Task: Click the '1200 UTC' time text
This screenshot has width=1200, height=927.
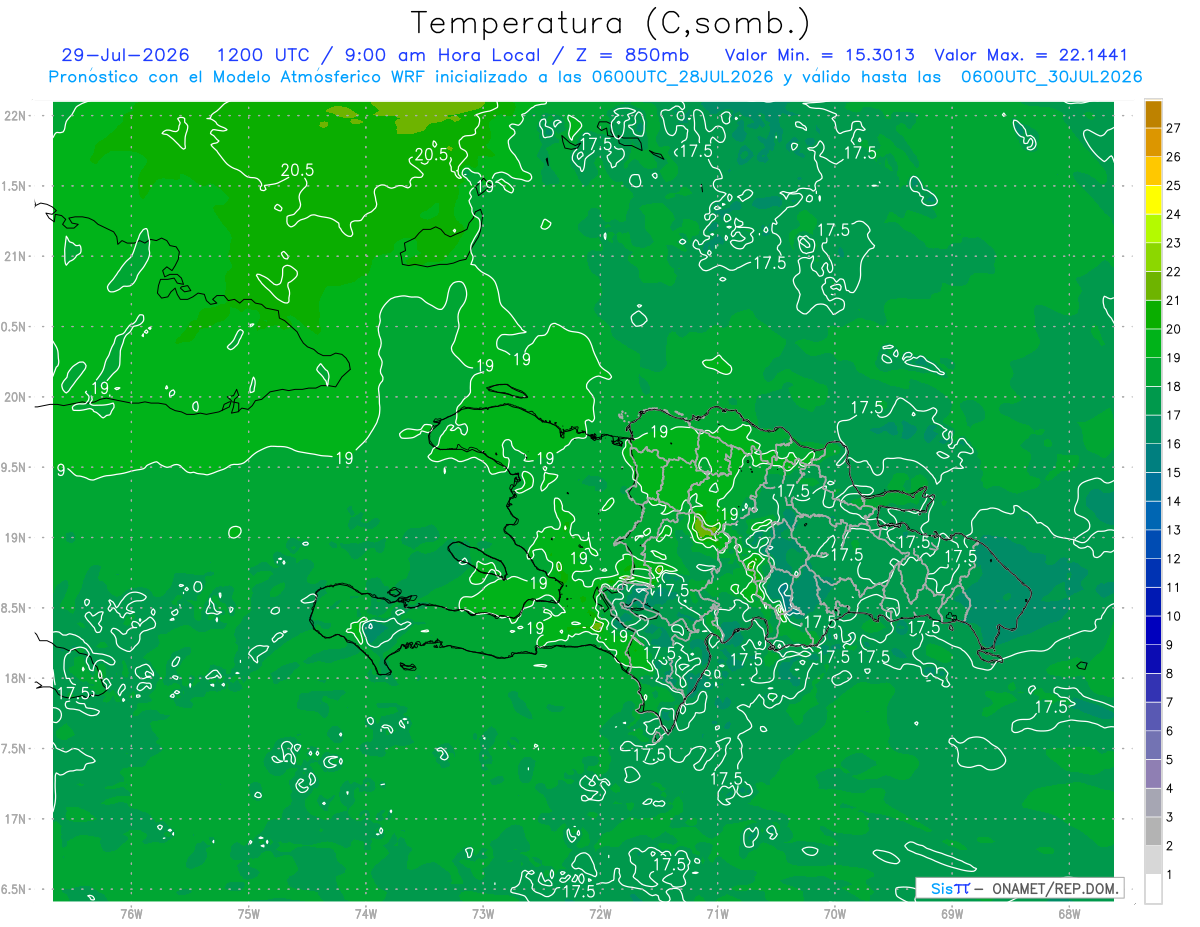Action: coord(266,56)
